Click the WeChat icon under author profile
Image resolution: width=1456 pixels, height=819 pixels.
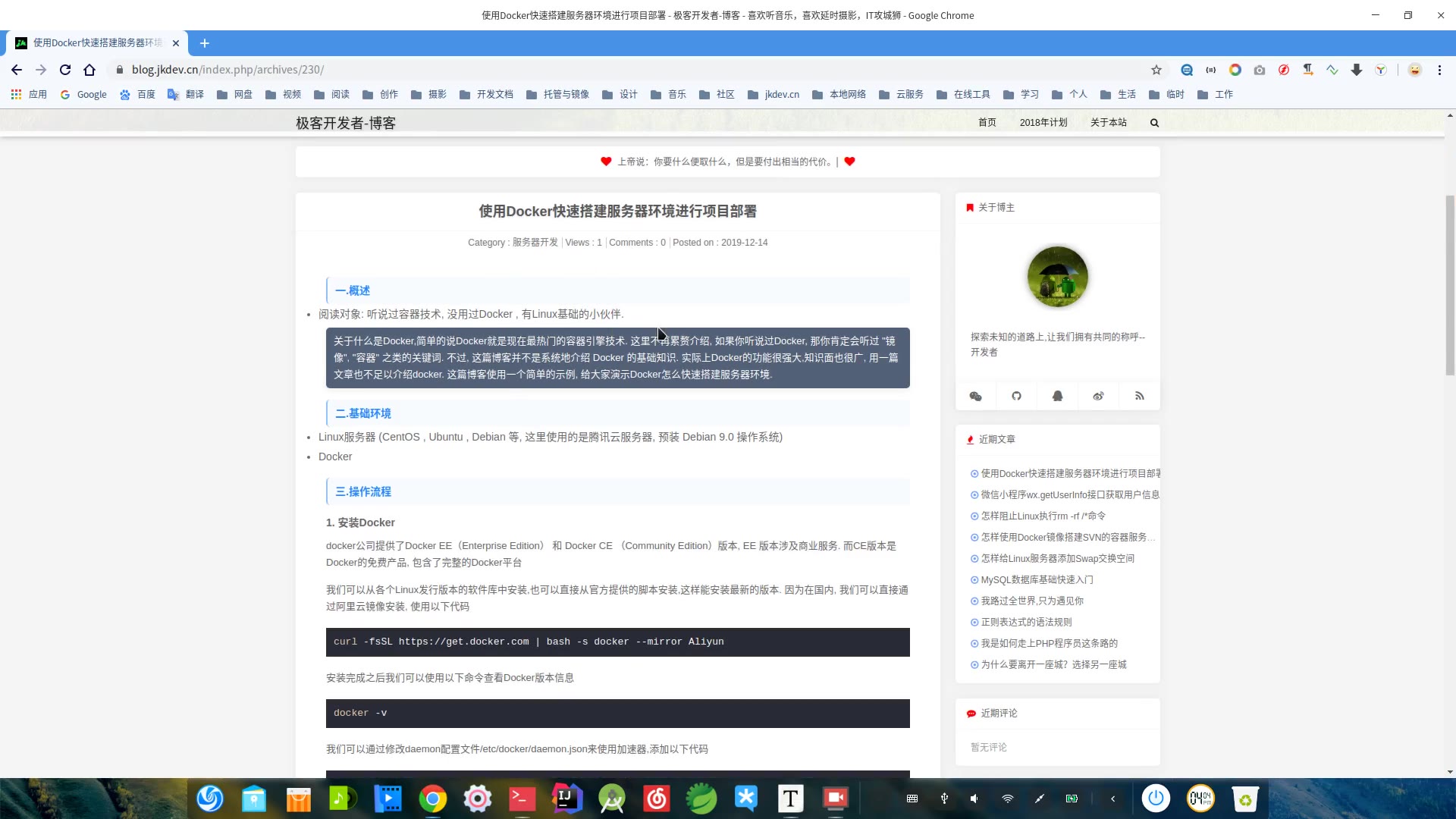pyautogui.click(x=975, y=396)
